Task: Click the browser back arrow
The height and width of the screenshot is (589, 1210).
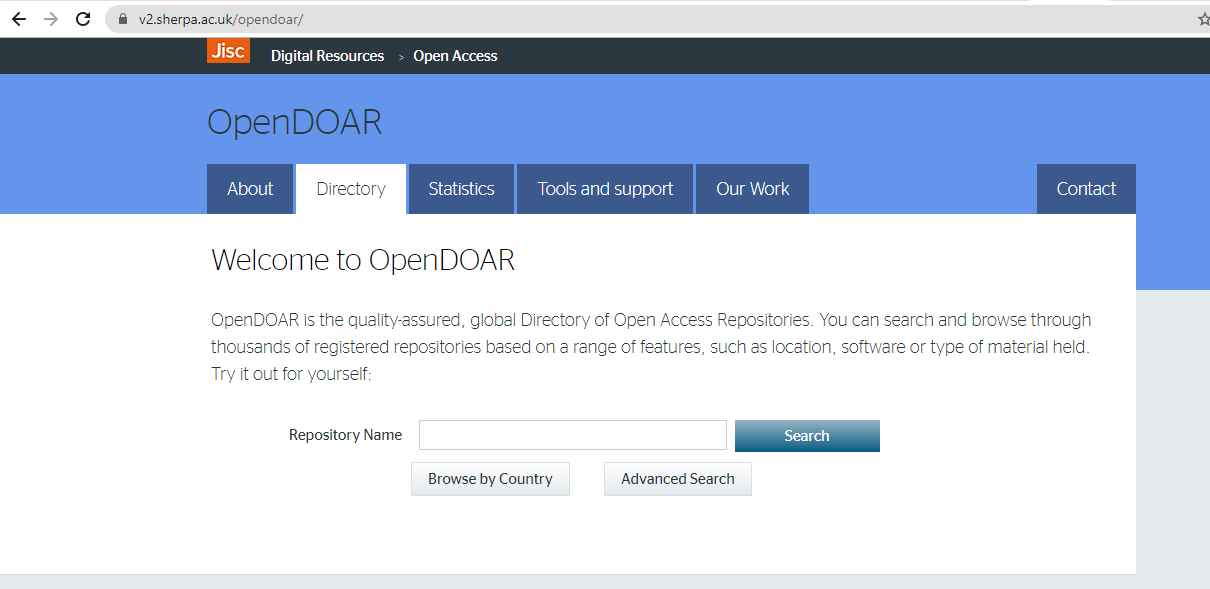Action: (x=19, y=19)
